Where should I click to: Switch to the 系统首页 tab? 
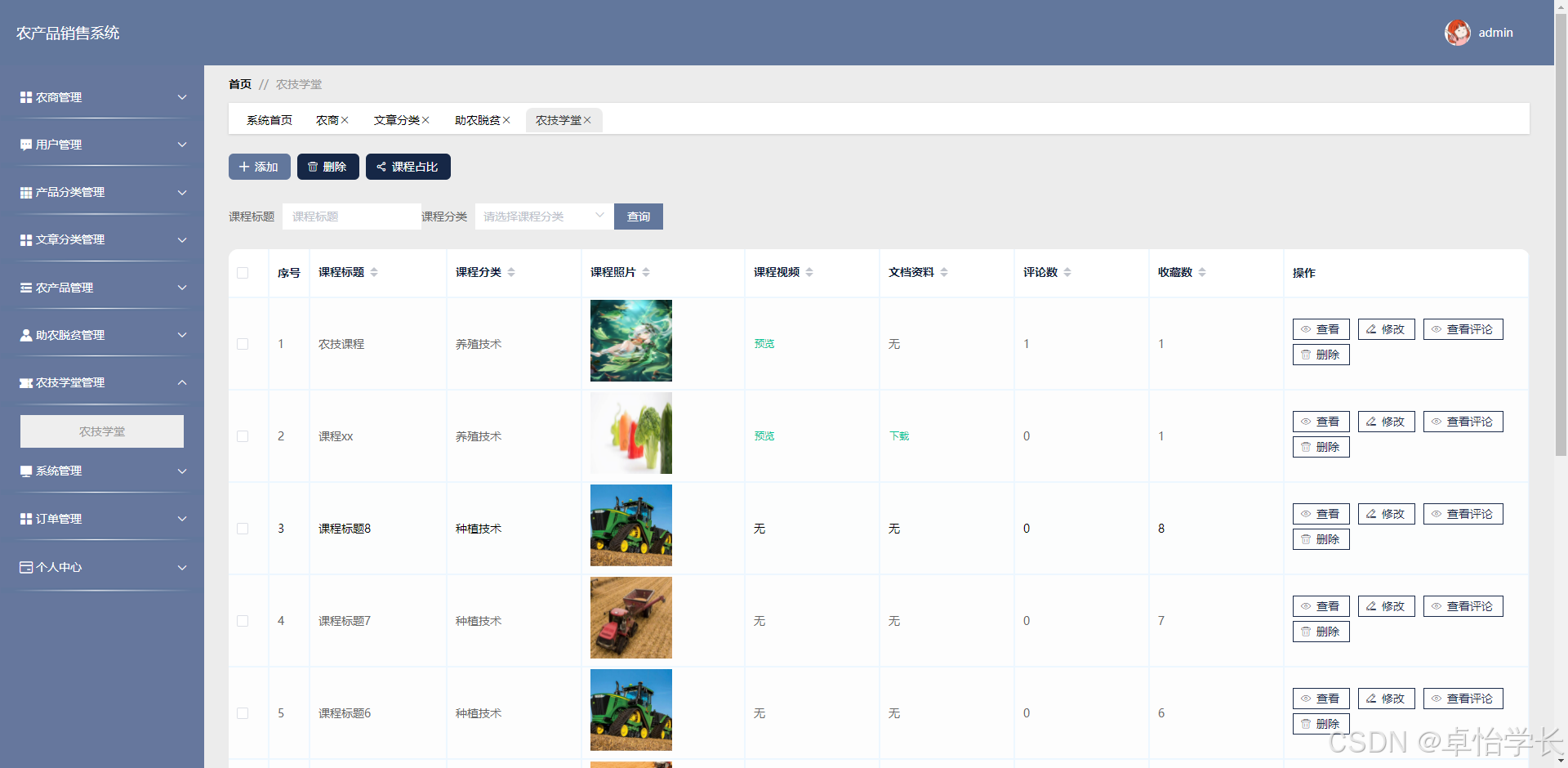269,120
